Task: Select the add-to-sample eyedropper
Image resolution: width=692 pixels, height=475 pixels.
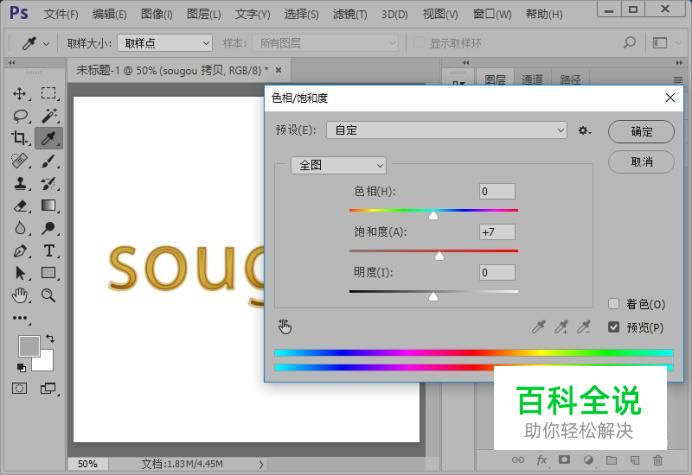Action: pyautogui.click(x=561, y=327)
